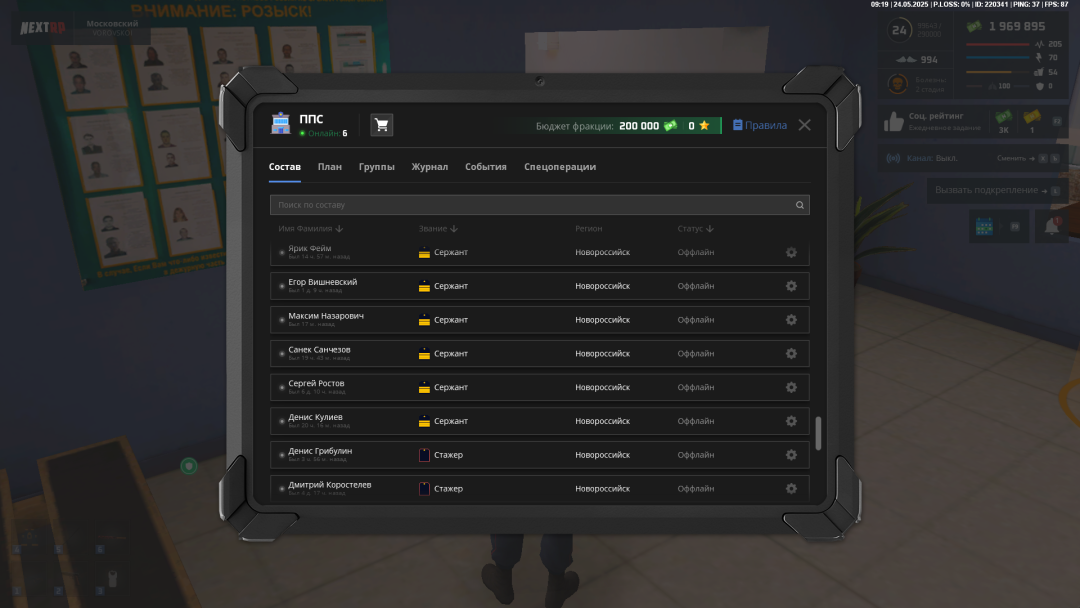Sort members by Звание column
This screenshot has height=608, width=1080.
tap(438, 229)
